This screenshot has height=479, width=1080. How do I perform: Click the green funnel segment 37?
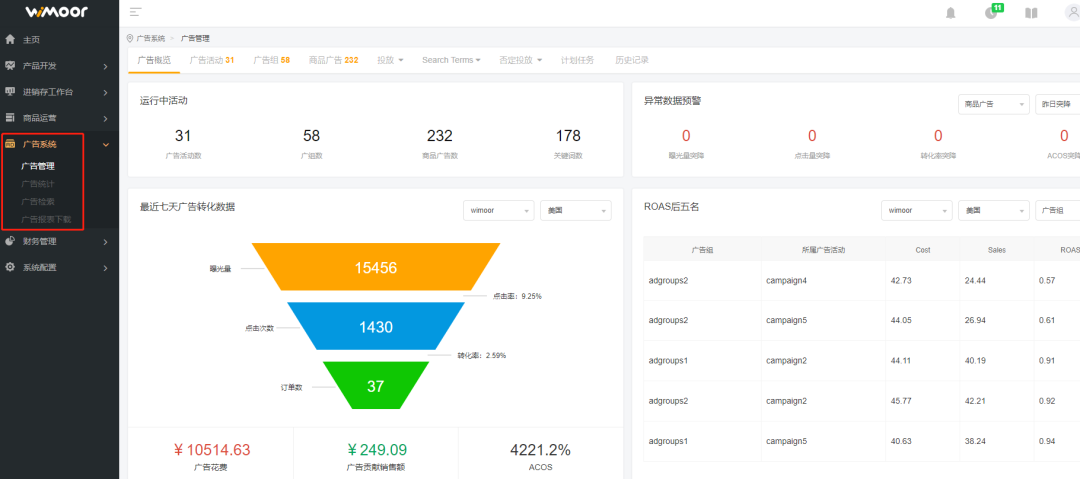[x=375, y=386]
